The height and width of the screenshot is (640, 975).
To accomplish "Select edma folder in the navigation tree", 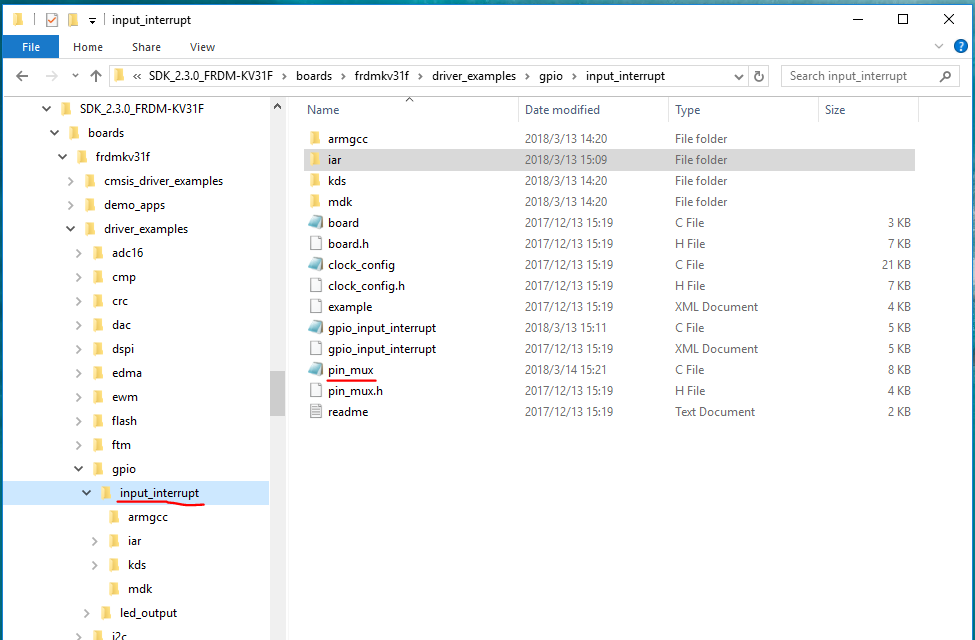I will 127,373.
